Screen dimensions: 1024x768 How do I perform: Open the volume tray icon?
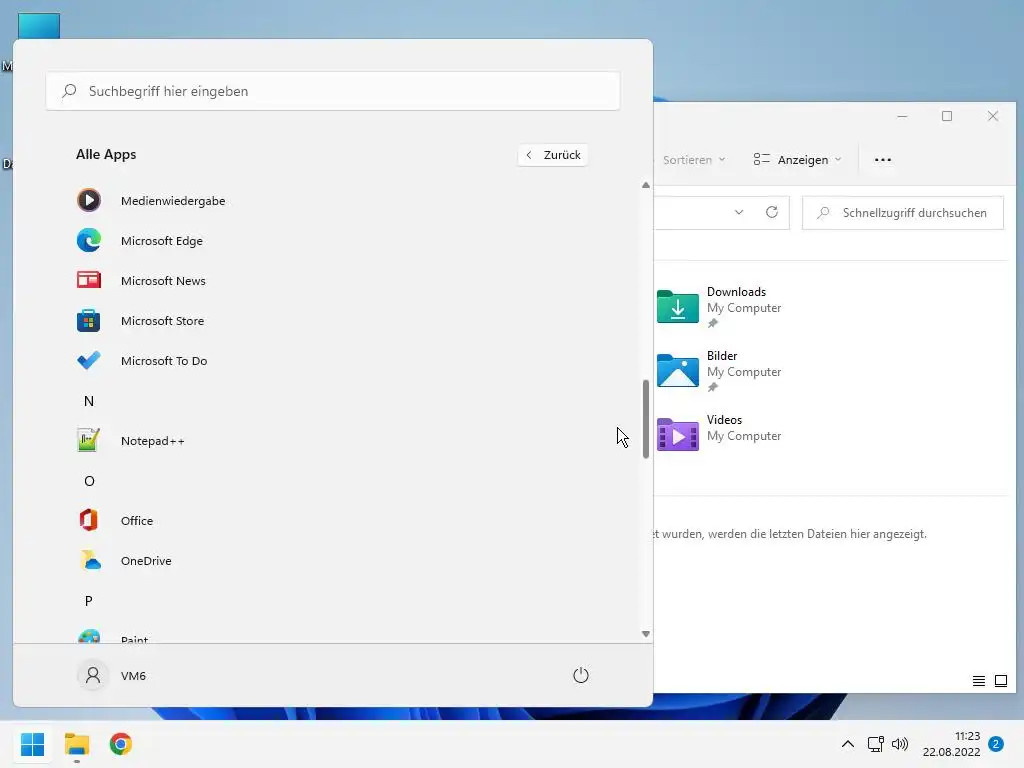(x=900, y=744)
